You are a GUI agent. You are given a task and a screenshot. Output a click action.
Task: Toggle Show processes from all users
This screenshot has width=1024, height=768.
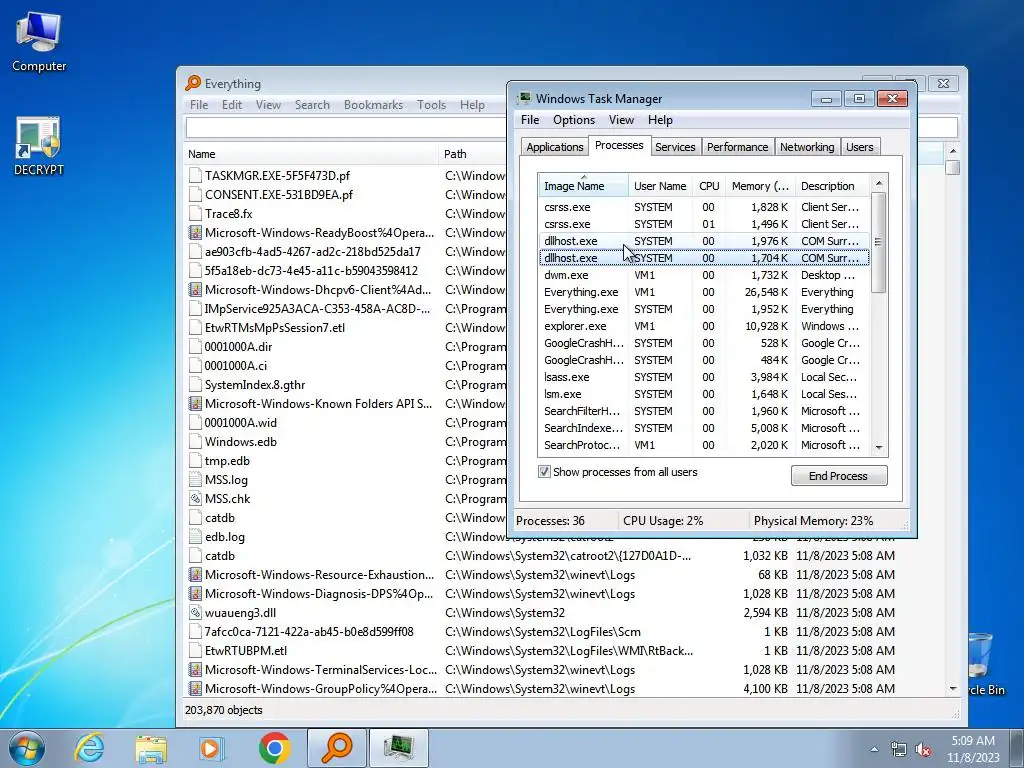click(544, 472)
